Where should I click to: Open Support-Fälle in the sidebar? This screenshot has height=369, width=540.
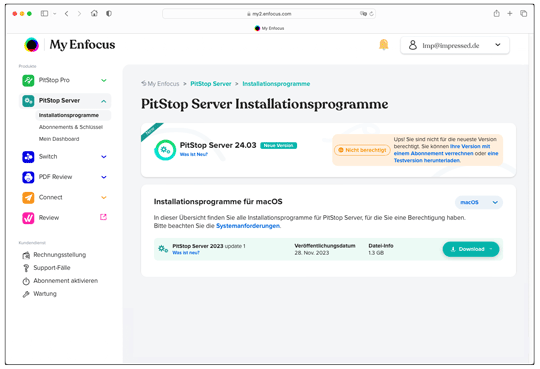coord(52,268)
